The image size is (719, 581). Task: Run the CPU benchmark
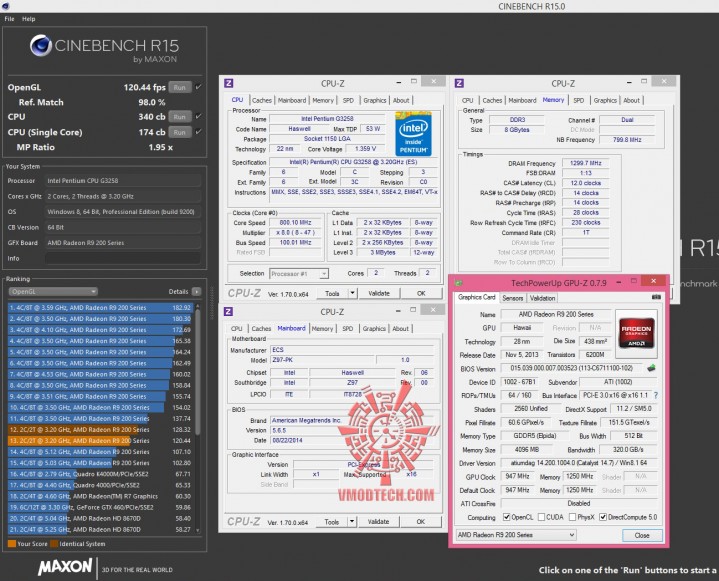[x=180, y=117]
